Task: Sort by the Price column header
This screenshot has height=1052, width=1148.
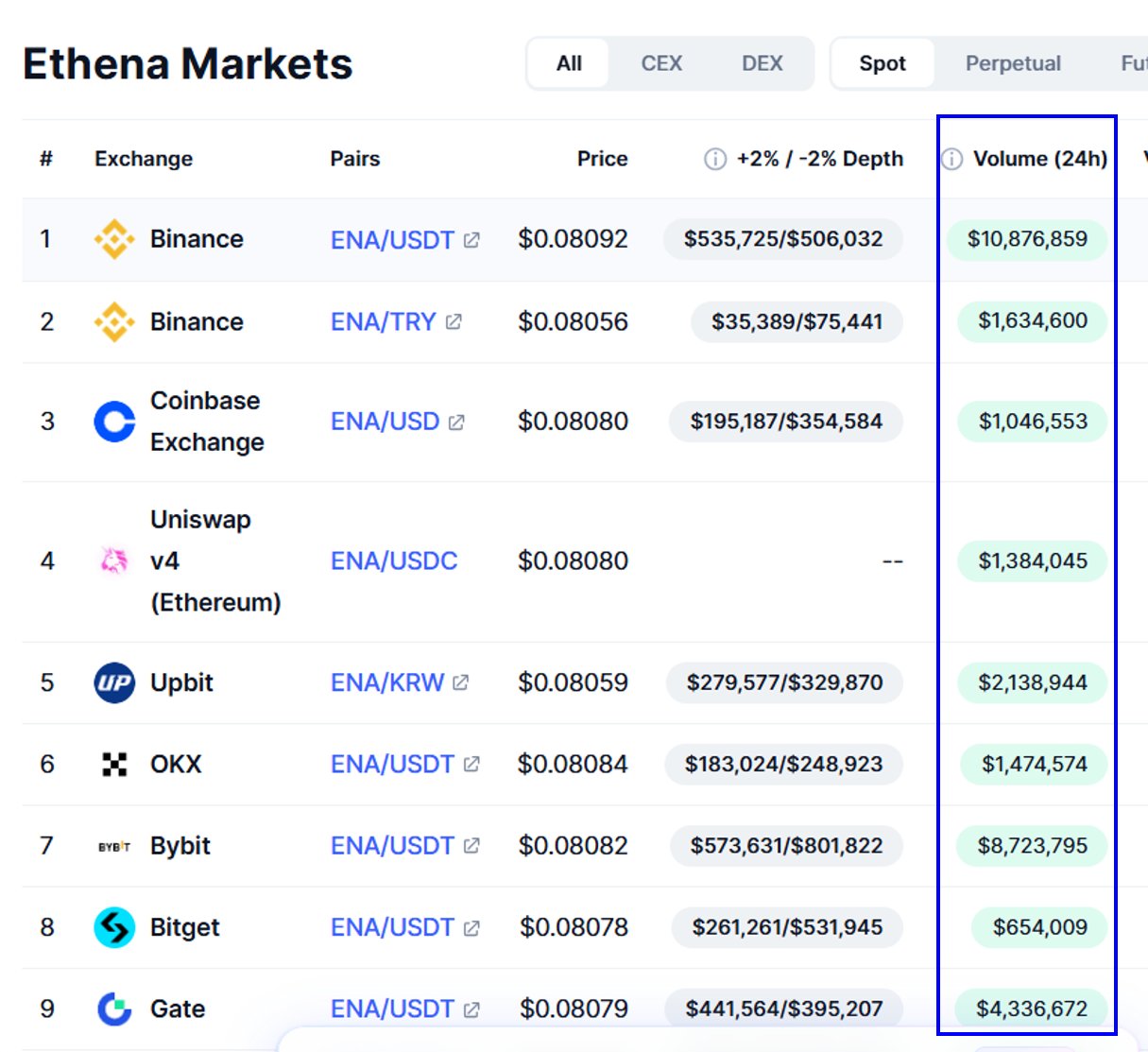Action: [603, 159]
